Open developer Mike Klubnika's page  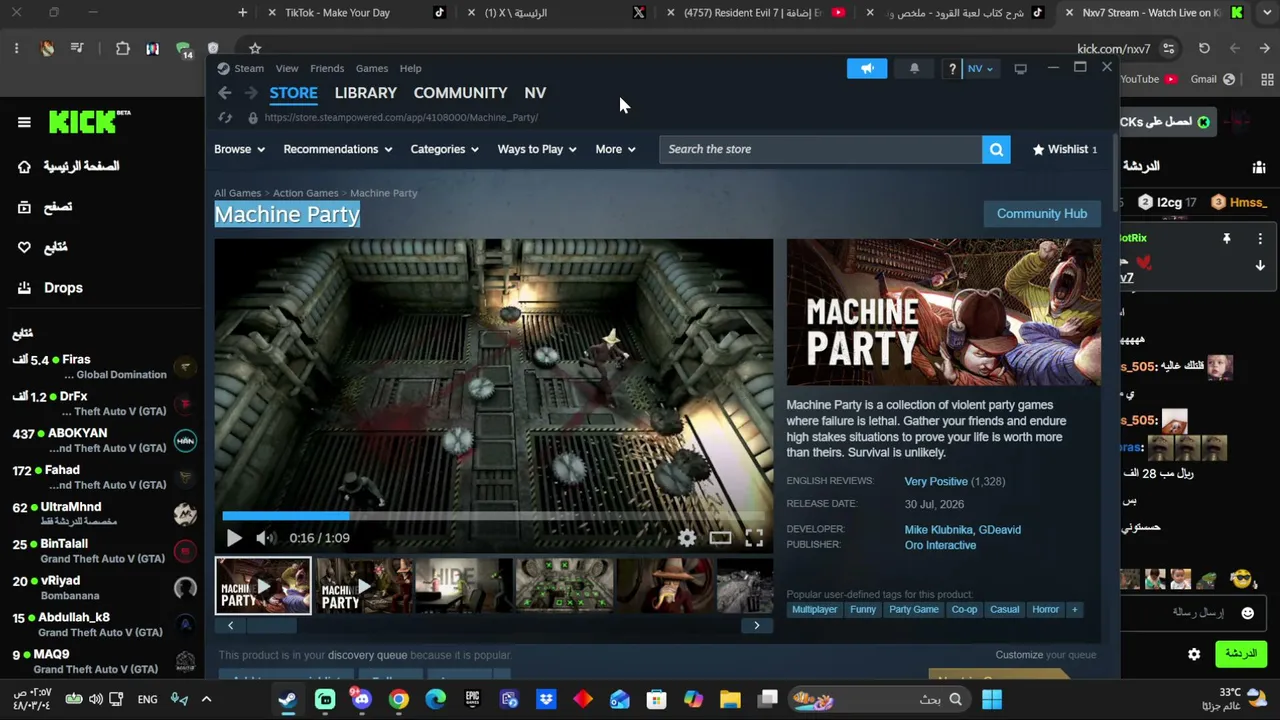[x=939, y=530]
